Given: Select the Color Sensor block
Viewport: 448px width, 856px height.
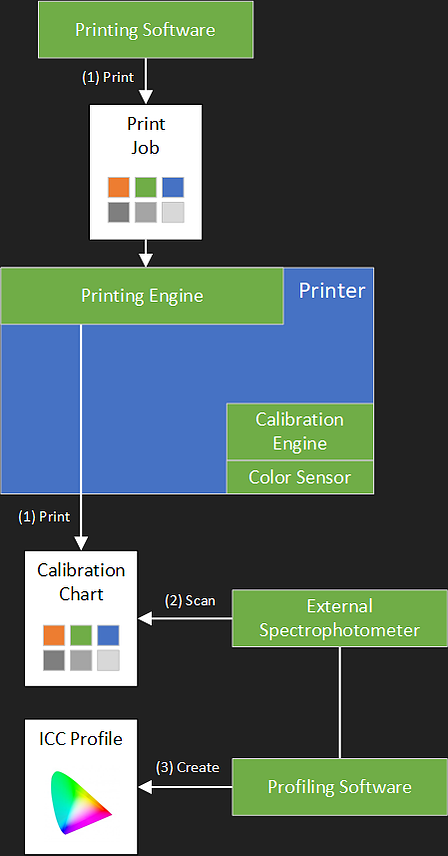Looking at the screenshot, I should coord(300,477).
